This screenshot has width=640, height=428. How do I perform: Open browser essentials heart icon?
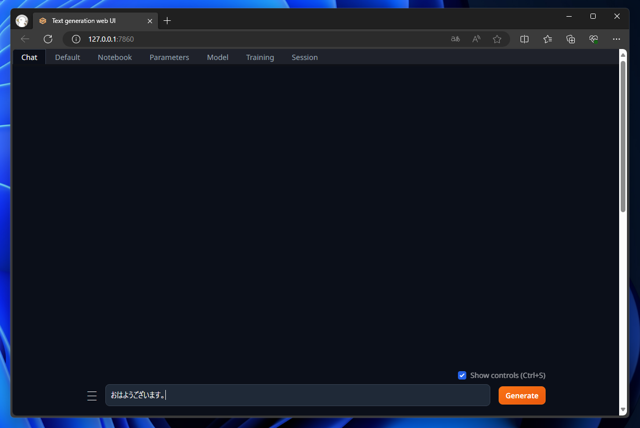pos(593,39)
